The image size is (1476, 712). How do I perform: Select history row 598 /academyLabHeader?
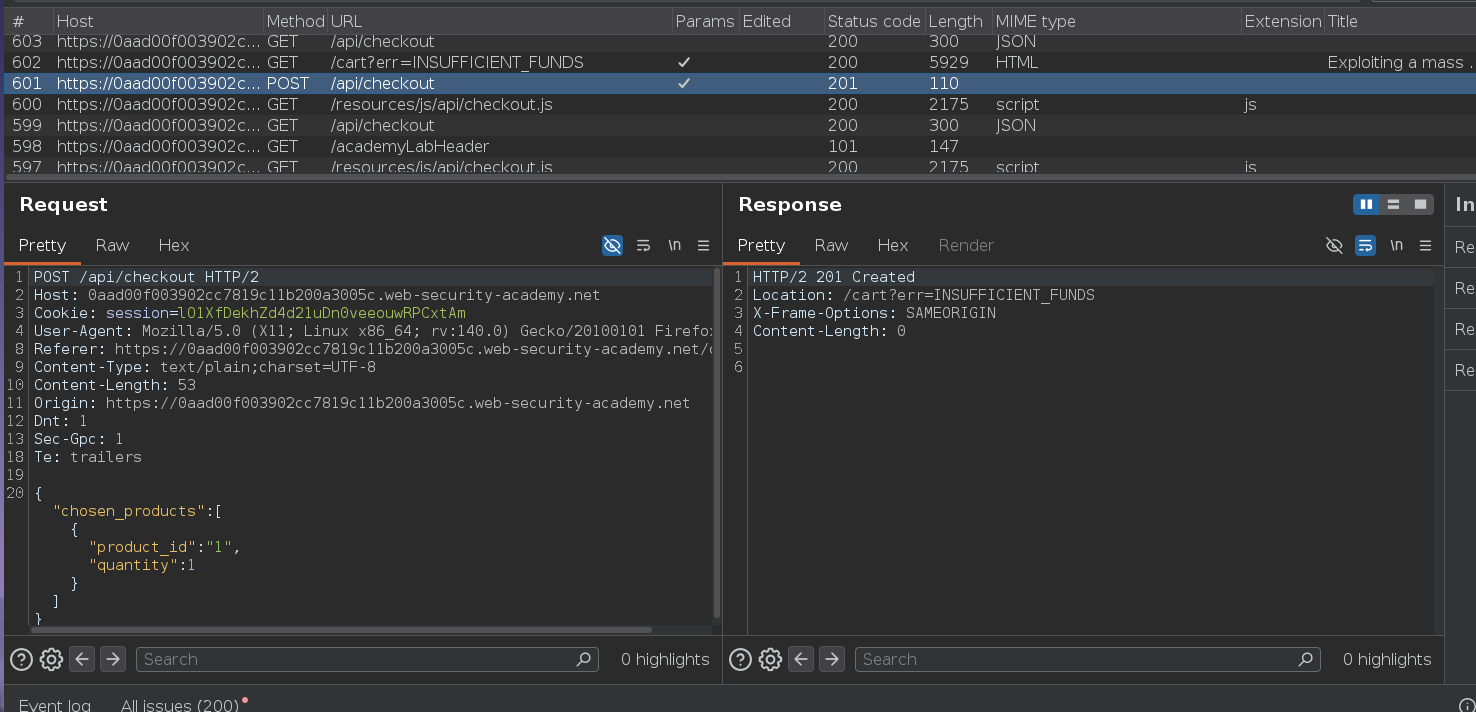point(738,146)
